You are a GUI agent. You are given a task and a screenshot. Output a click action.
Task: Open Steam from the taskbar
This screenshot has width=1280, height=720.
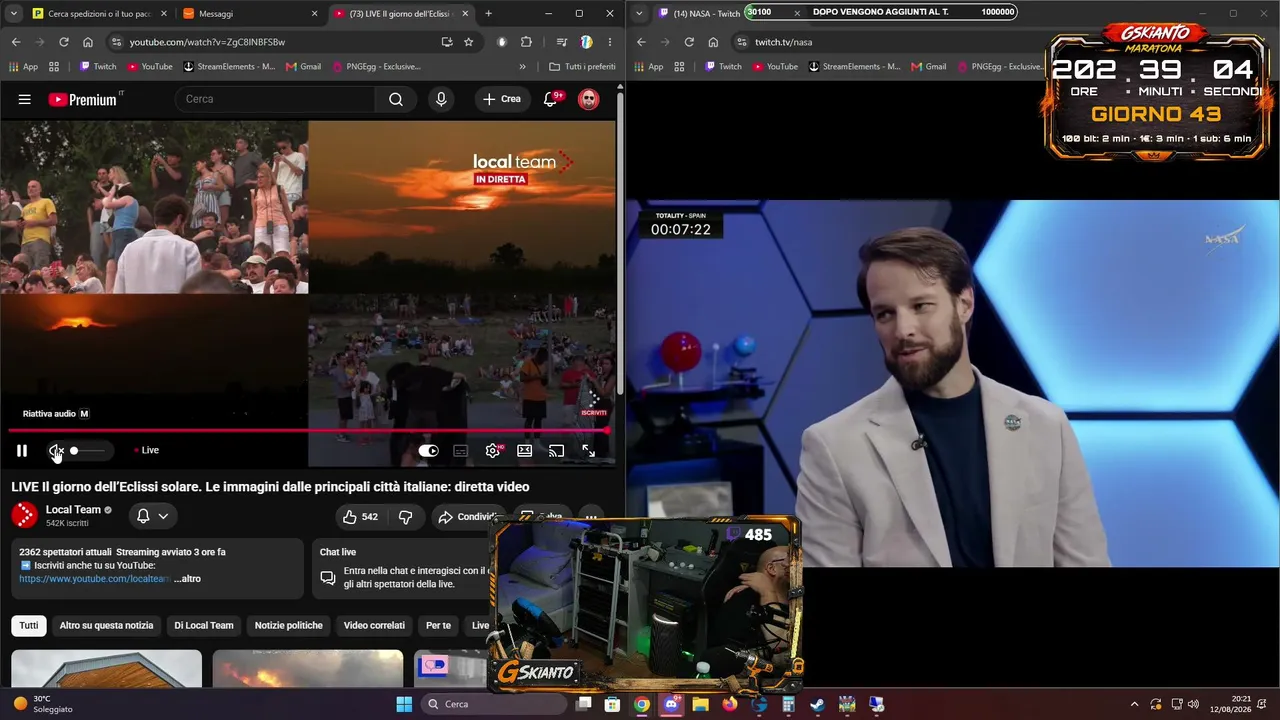pos(817,704)
